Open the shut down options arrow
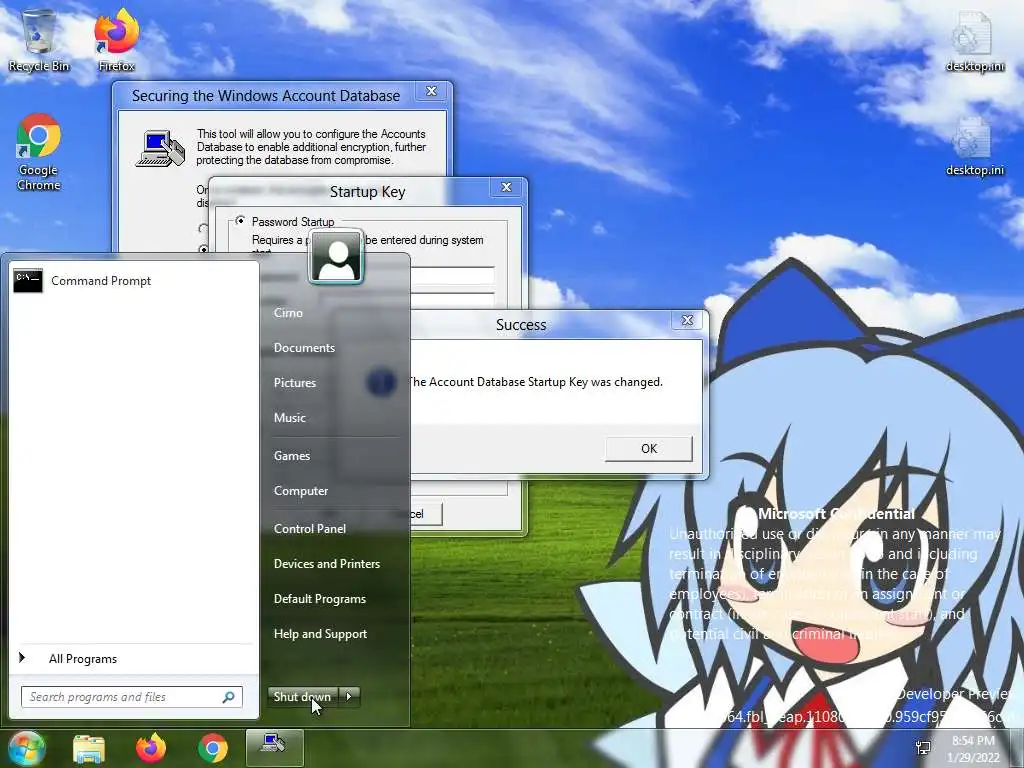The width and height of the screenshot is (1024, 768). coord(349,696)
